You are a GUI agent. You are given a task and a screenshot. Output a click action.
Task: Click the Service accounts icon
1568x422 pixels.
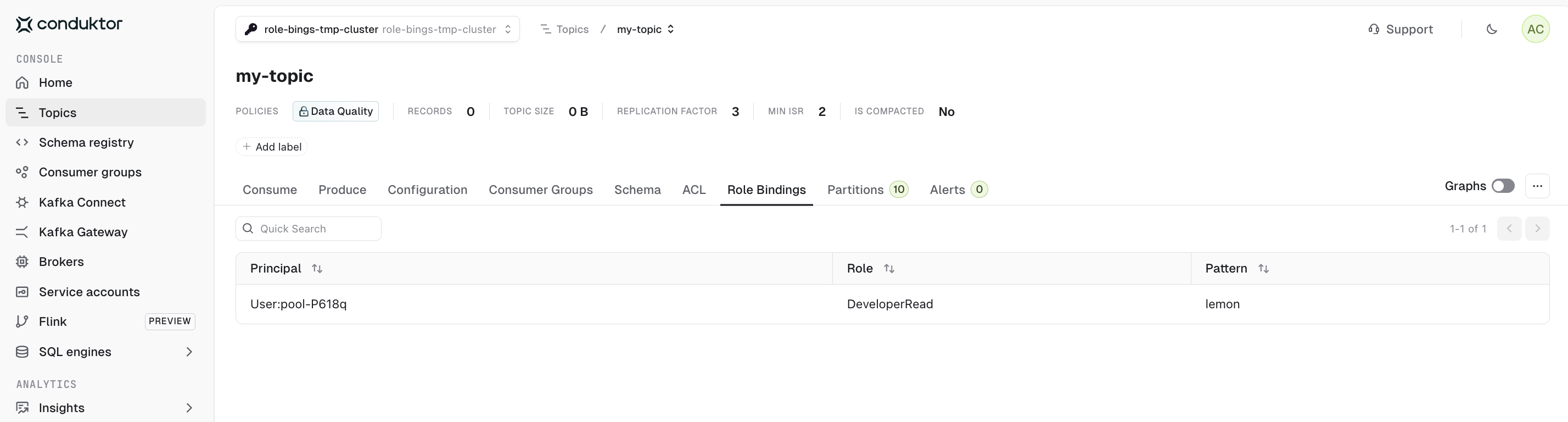[x=23, y=292]
